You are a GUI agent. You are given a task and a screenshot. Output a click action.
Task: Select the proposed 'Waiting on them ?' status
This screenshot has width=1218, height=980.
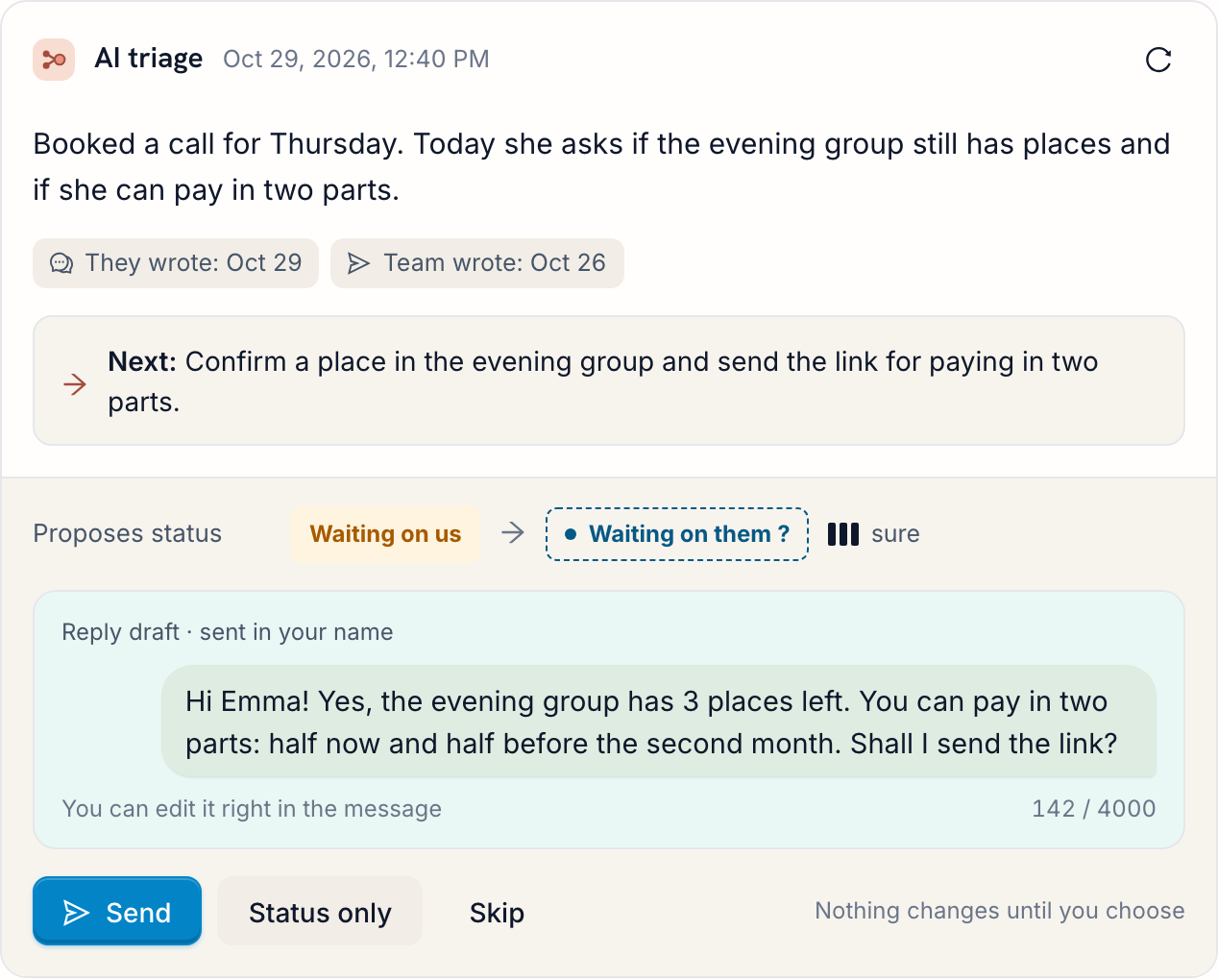(677, 534)
